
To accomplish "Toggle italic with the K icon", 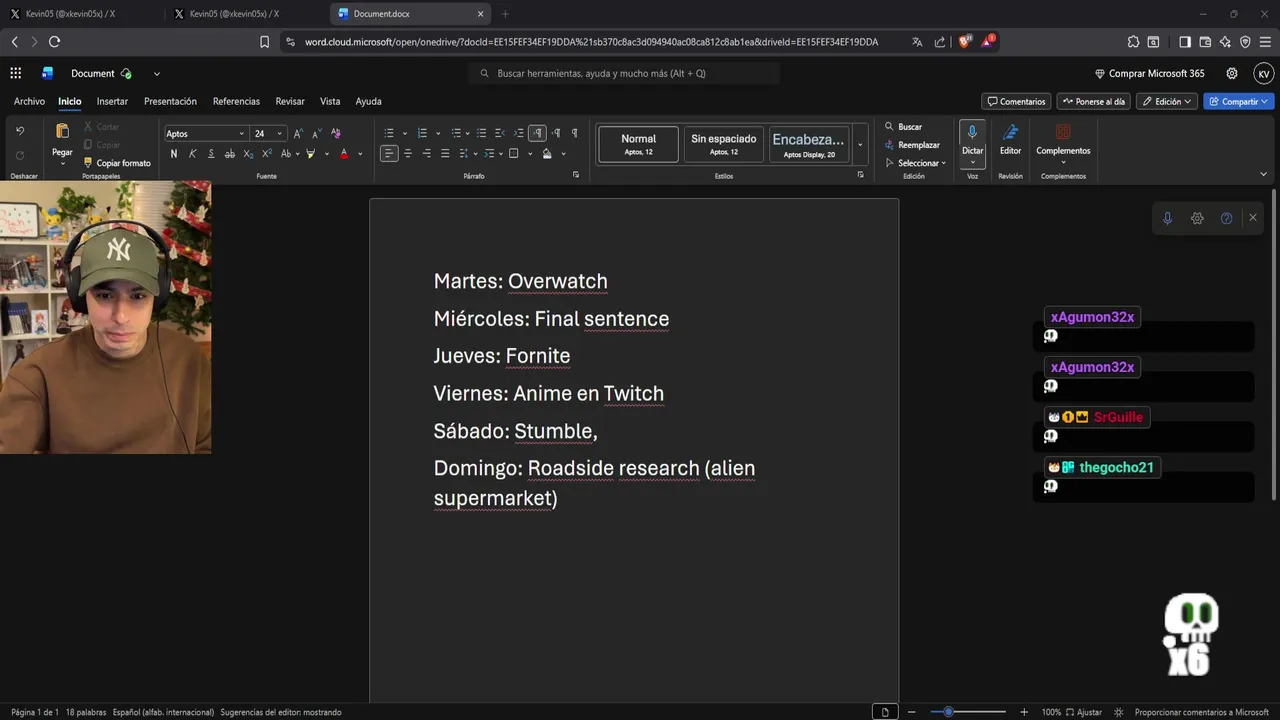I will 192,154.
